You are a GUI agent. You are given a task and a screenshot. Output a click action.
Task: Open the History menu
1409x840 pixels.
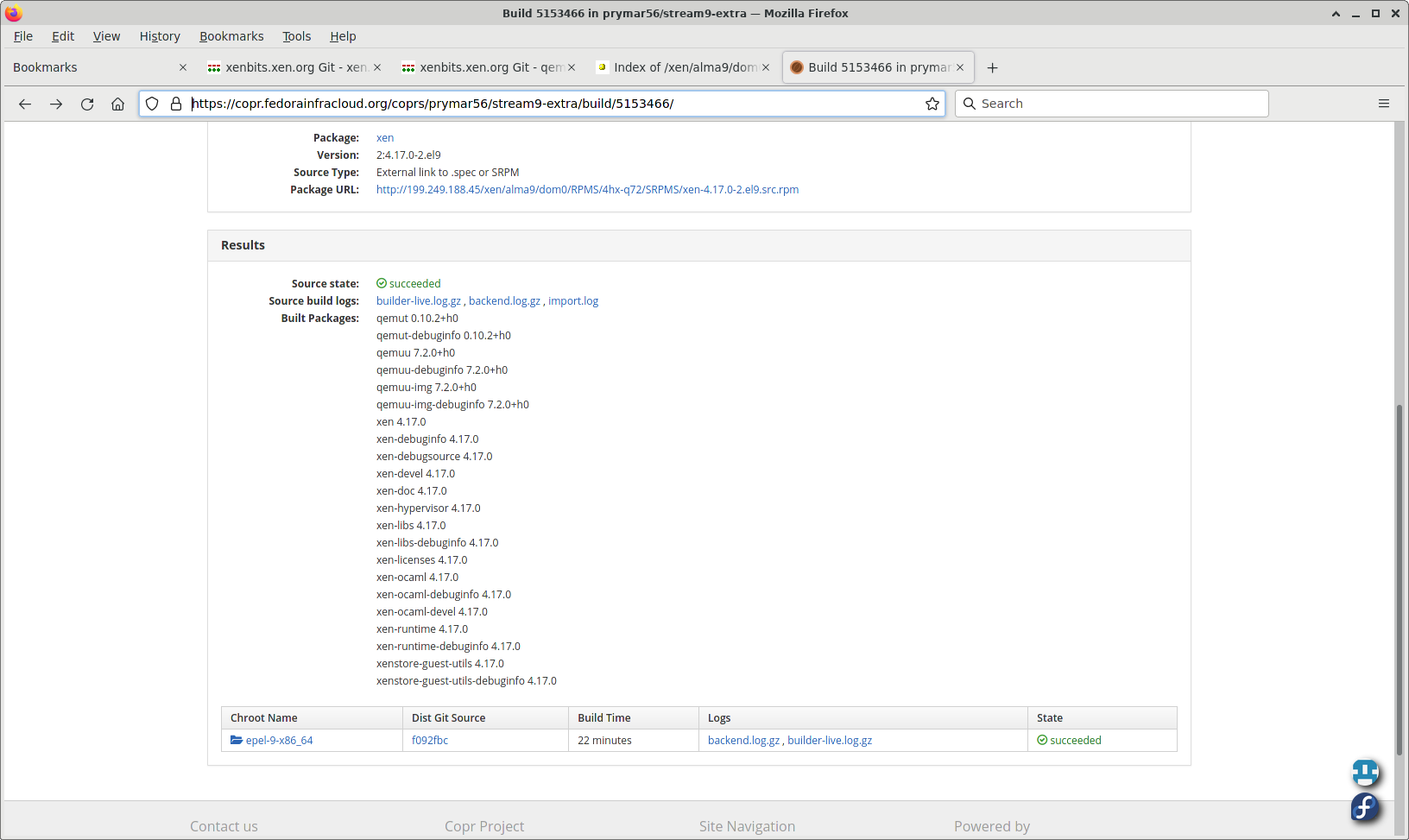point(160,36)
